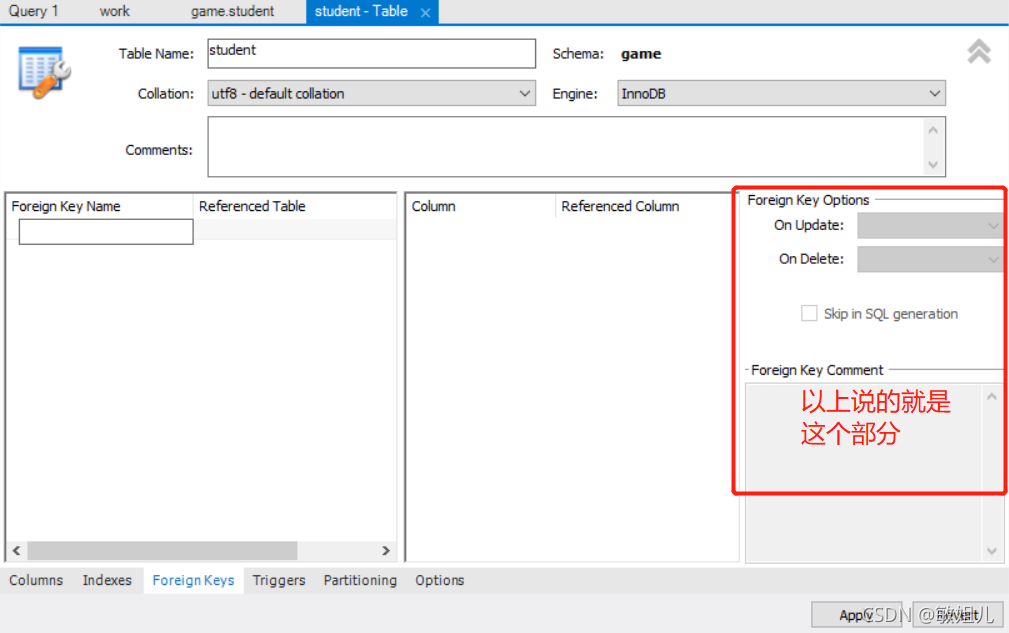Switch to the Query 1 tab

pyautogui.click(x=33, y=11)
